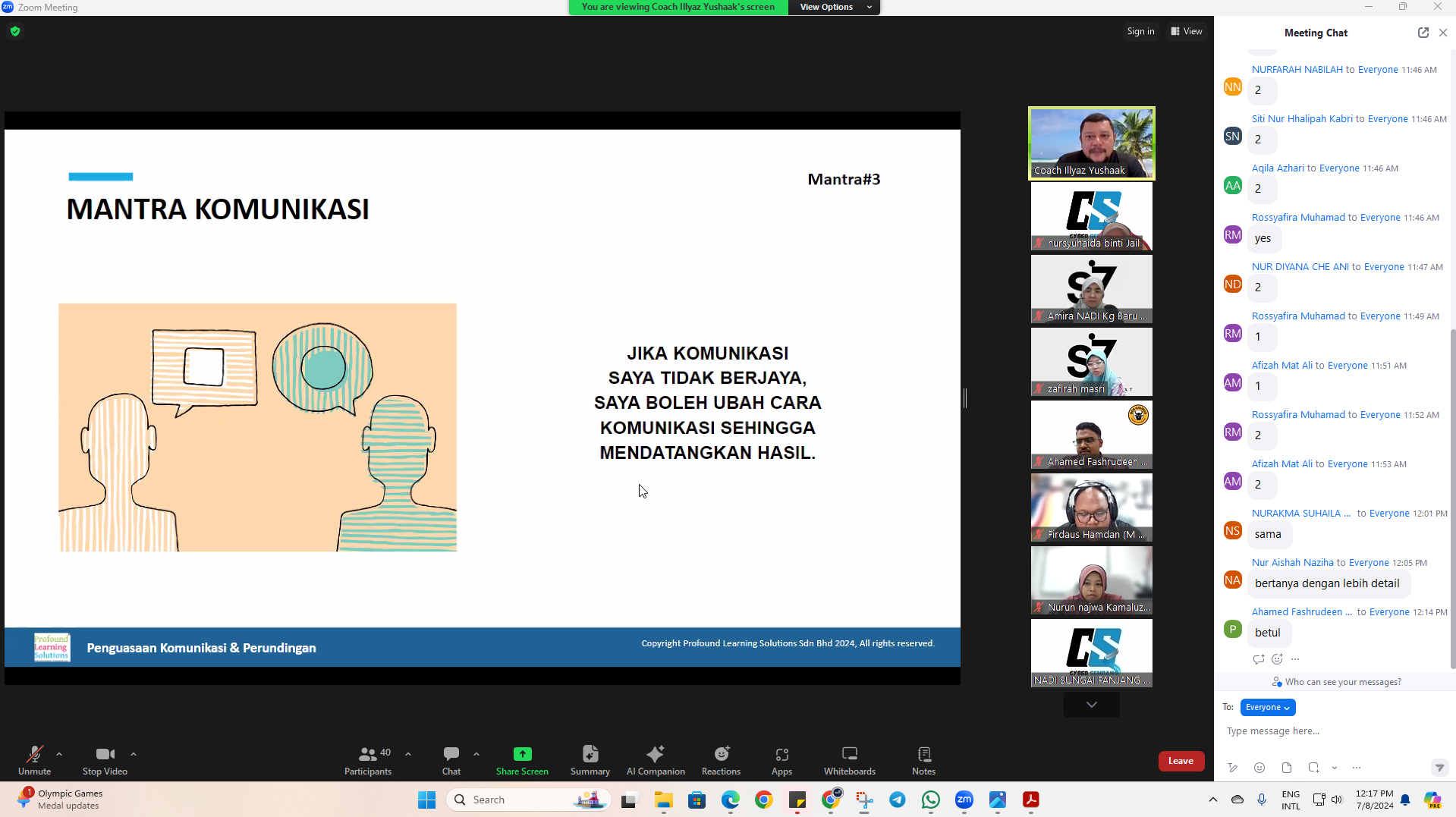
Task: Expand the View Options dropdown
Action: coord(834,7)
